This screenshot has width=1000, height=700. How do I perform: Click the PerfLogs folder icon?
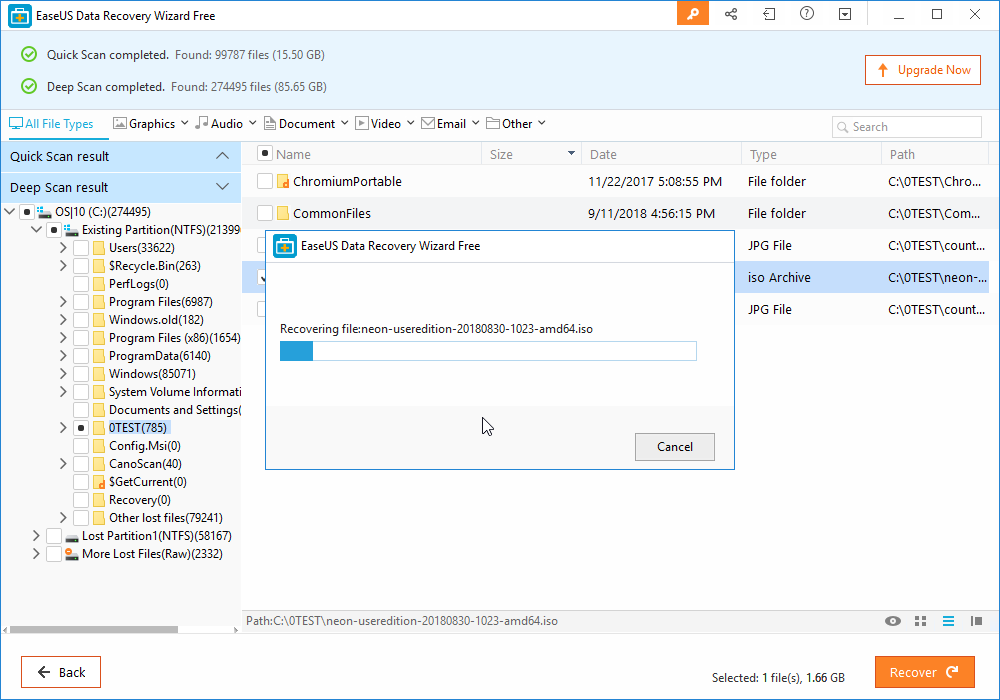pos(99,284)
